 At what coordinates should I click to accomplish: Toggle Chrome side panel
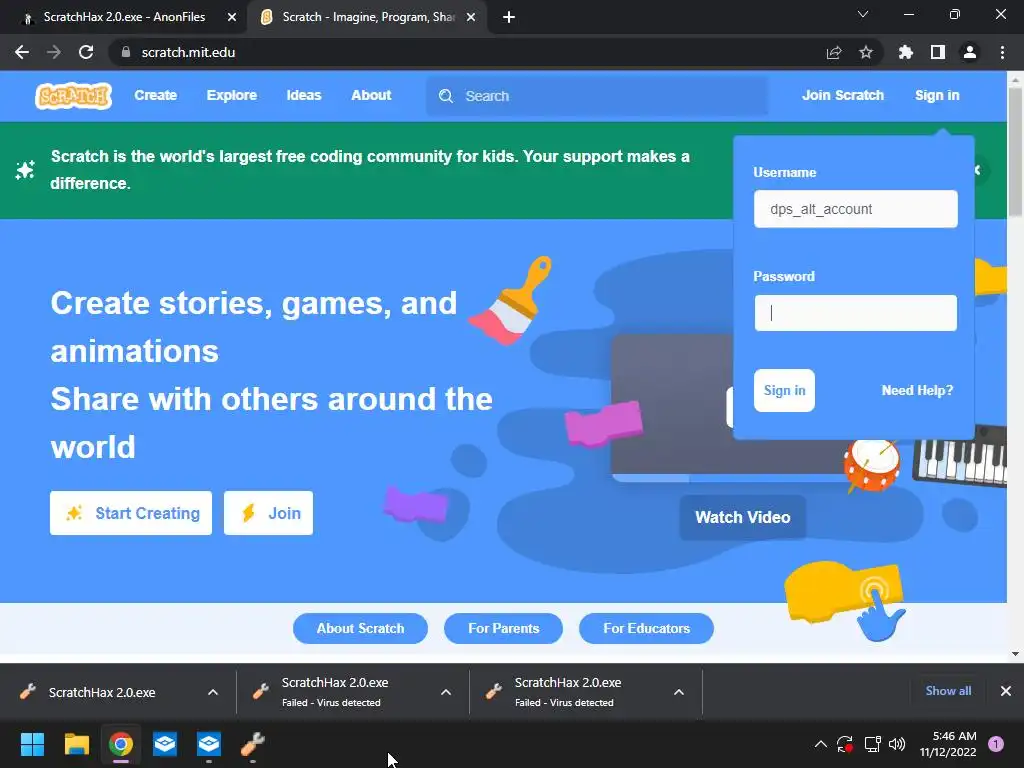coord(938,52)
